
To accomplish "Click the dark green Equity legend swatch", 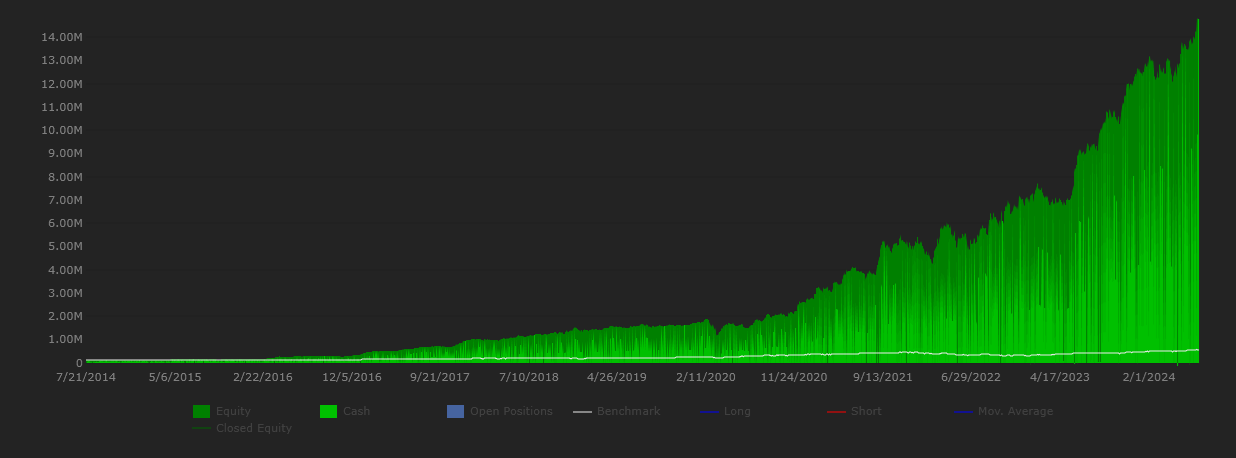I will (x=201, y=411).
